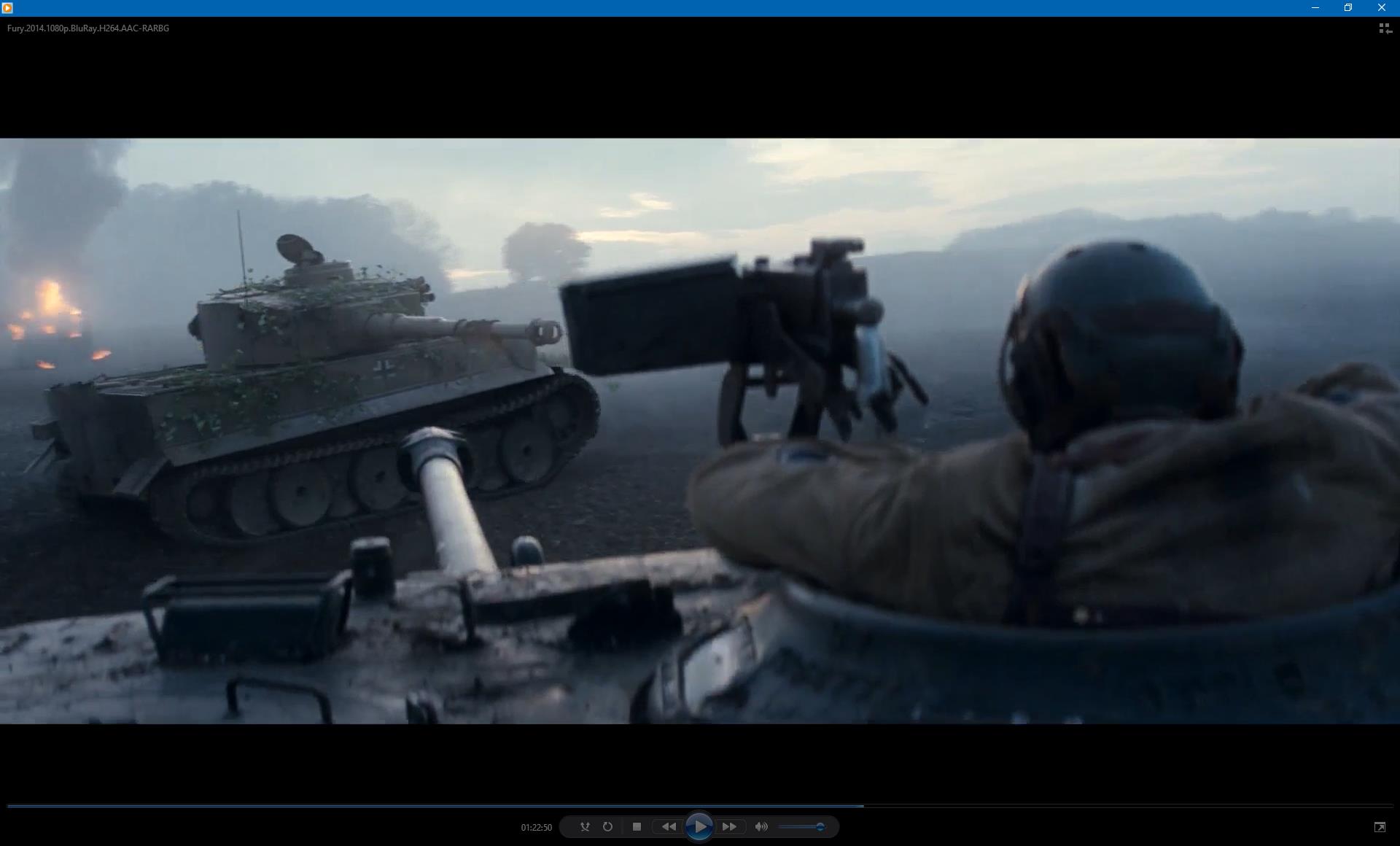View full screen using bottom-right icon
This screenshot has height=846, width=1400.
pos(1380,826)
